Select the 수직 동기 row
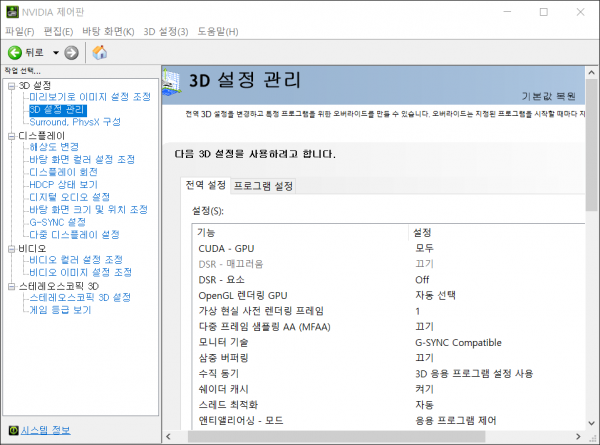This screenshot has height=445, width=600. (x=388, y=374)
